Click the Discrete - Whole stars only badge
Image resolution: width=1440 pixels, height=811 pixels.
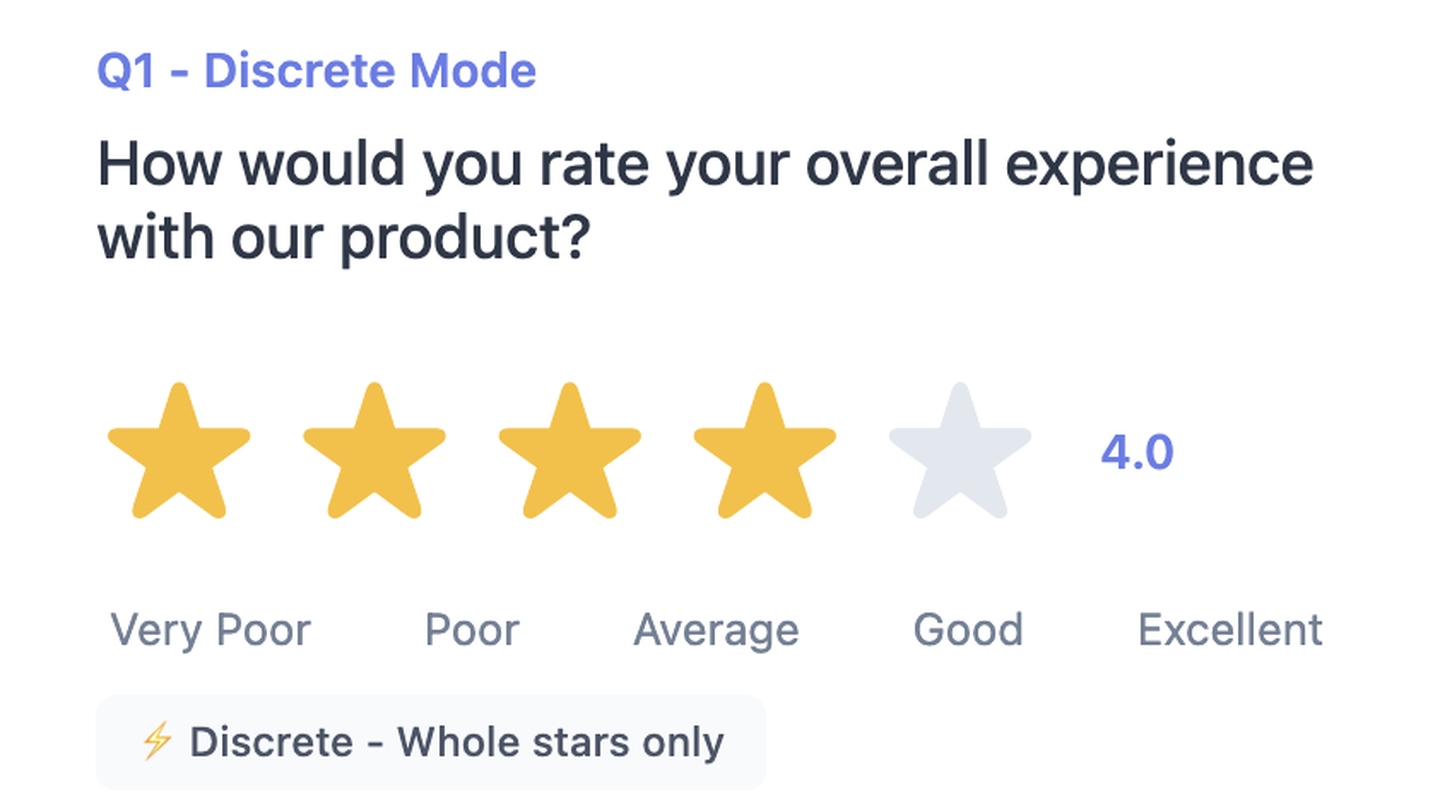pos(430,742)
